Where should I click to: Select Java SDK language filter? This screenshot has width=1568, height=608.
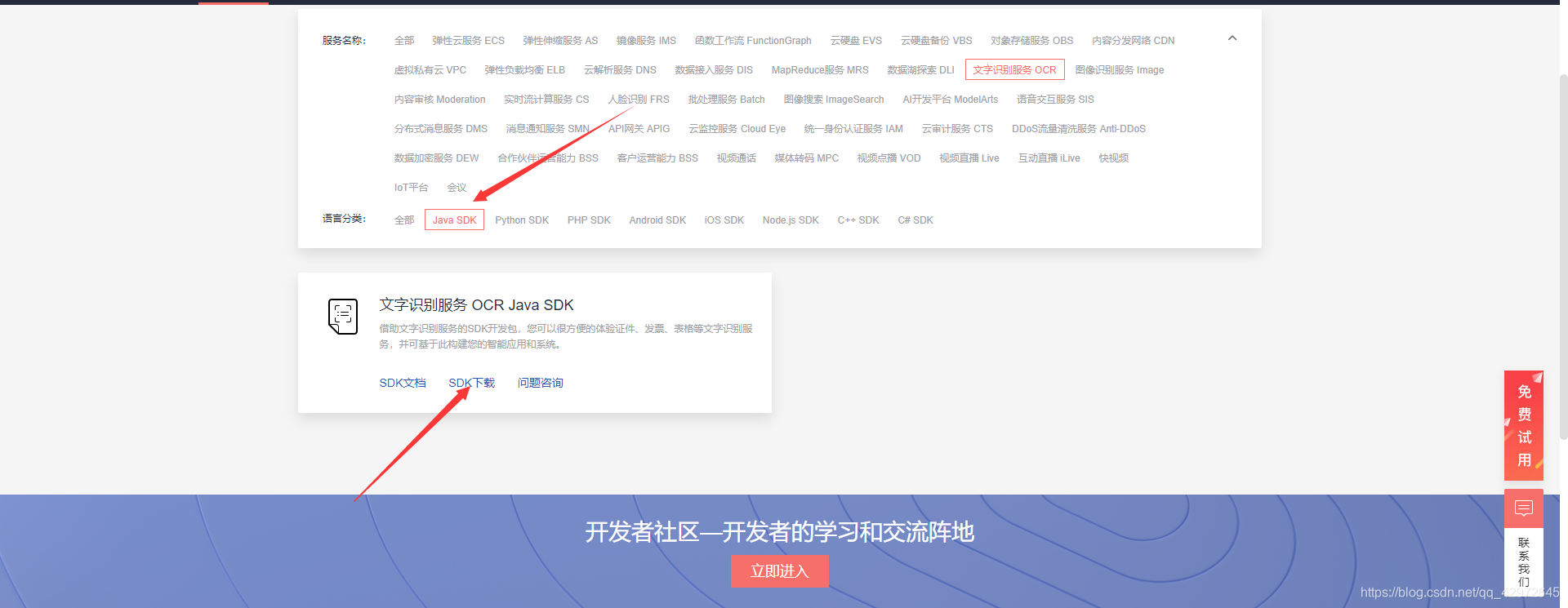[x=454, y=220]
